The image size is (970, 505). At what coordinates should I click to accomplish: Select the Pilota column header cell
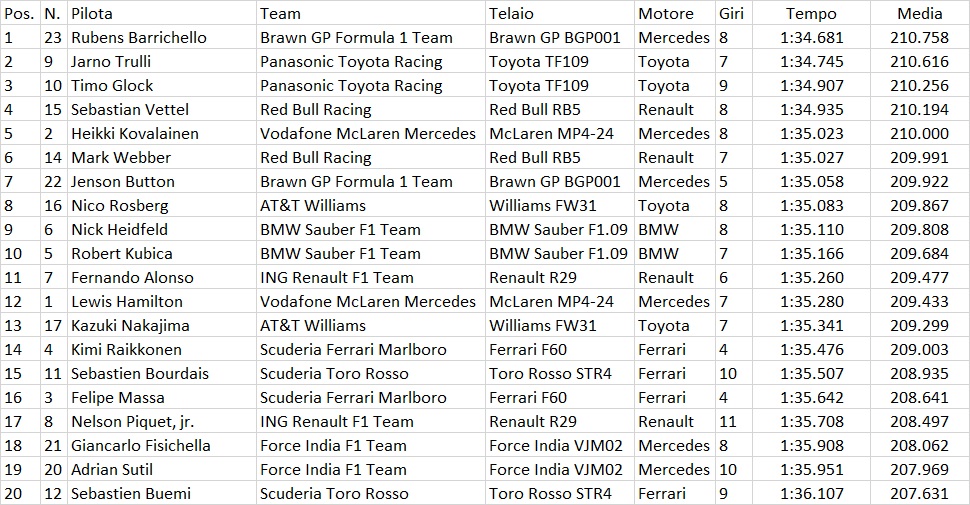coord(162,13)
